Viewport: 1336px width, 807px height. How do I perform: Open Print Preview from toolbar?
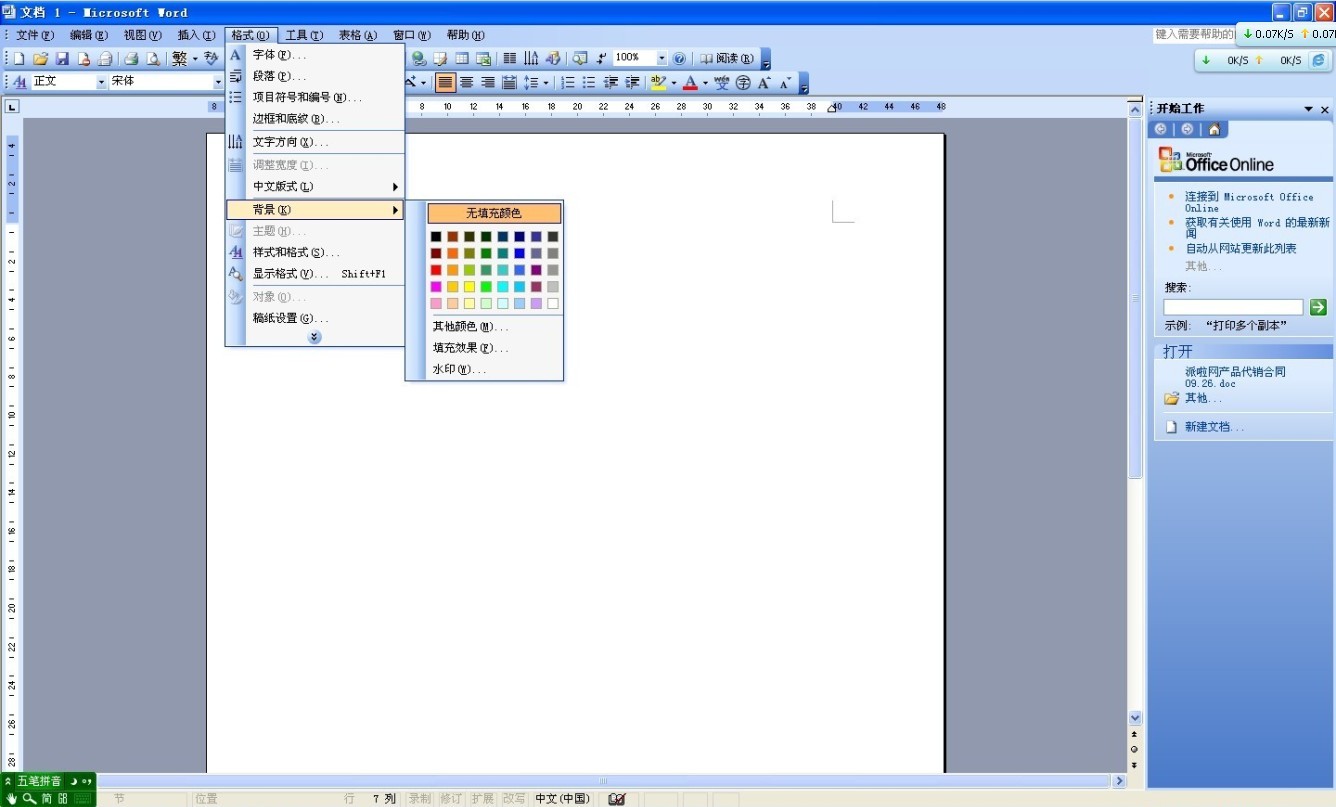coord(153,59)
